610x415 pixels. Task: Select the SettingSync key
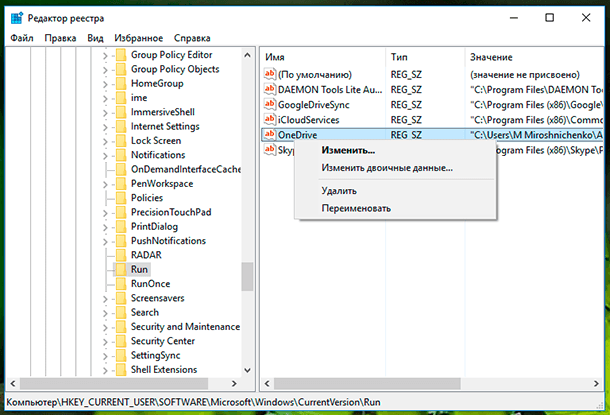156,355
